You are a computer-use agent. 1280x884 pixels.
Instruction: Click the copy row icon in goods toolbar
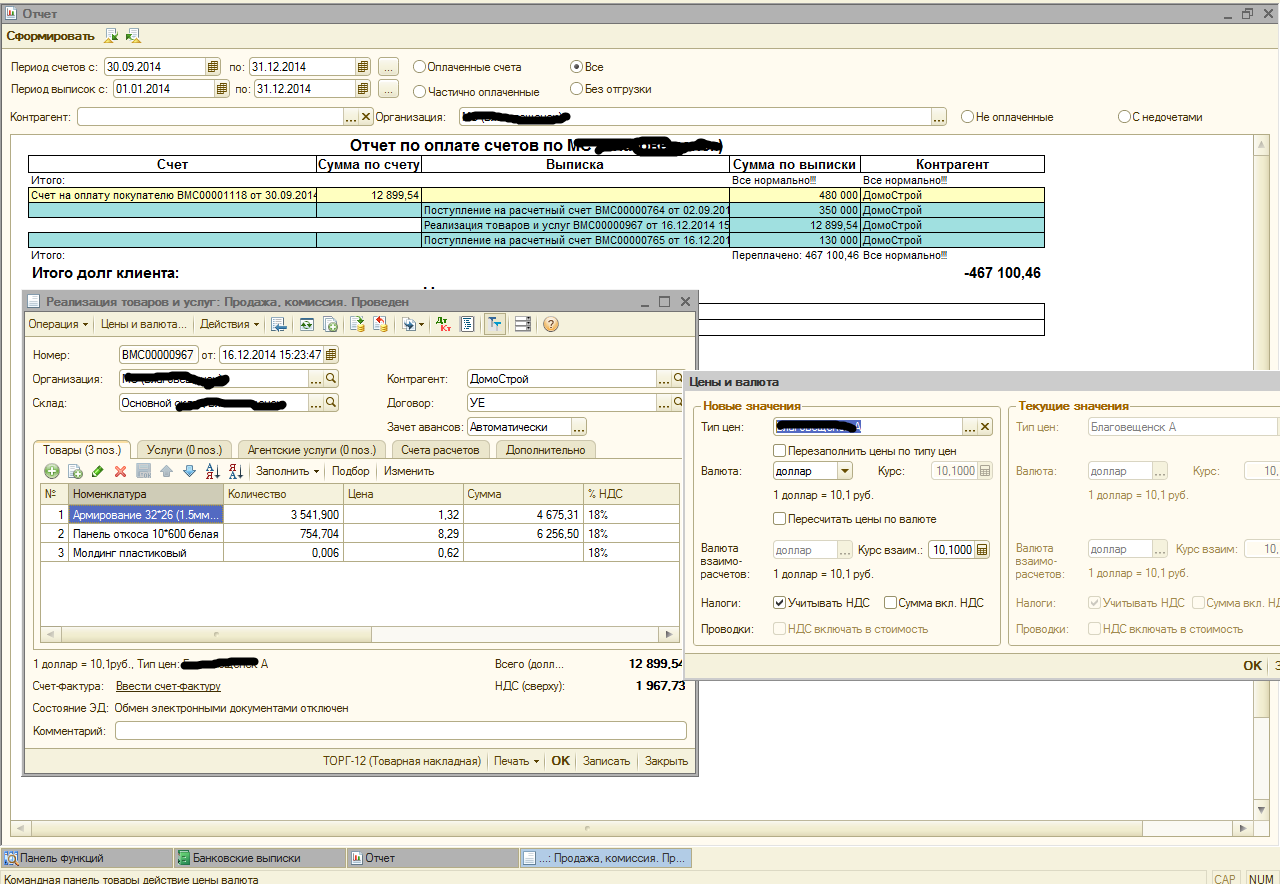(74, 471)
